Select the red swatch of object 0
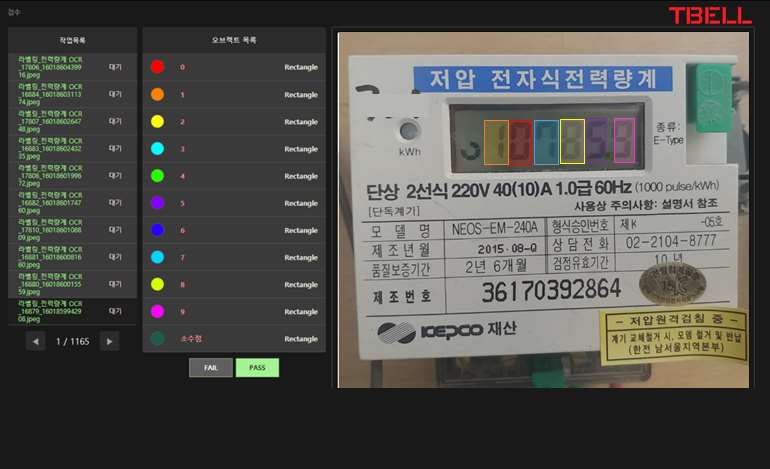Image resolution: width=770 pixels, height=469 pixels. 158,67
